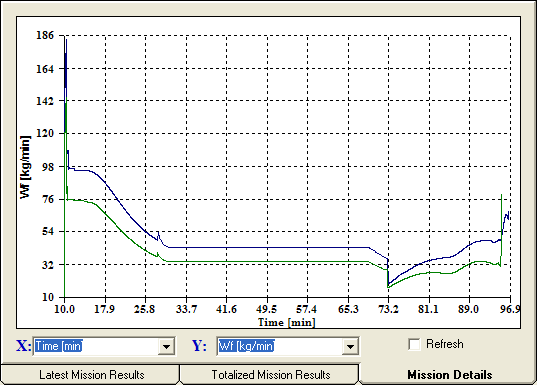Image resolution: width=537 pixels, height=385 pixels.
Task: Click the 186 tick label on Wf axis
Action: click(x=45, y=35)
